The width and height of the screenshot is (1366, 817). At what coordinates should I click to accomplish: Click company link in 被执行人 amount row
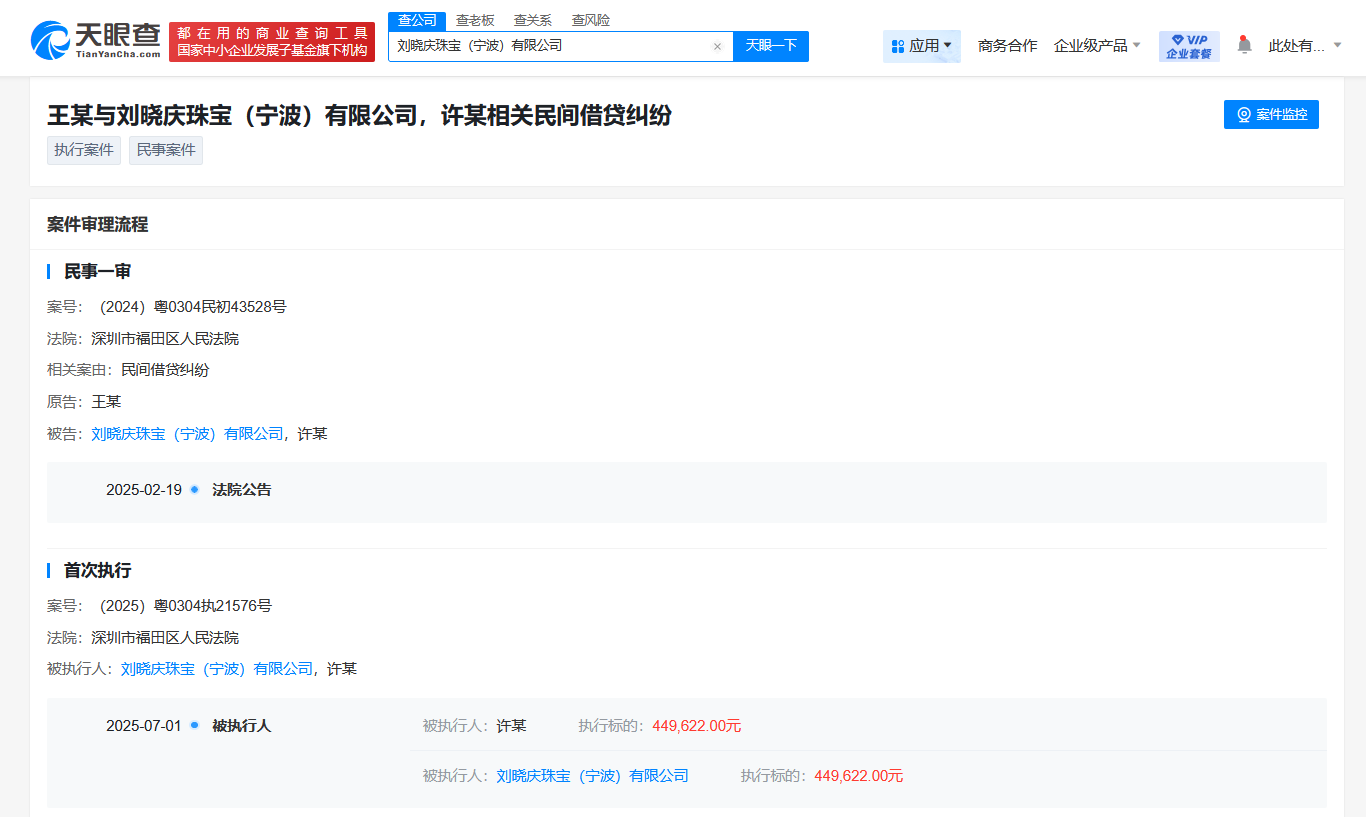coord(592,776)
